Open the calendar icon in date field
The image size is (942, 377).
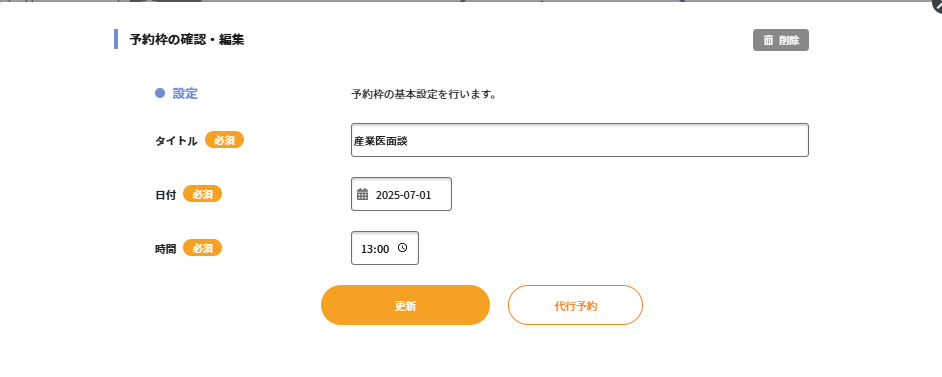362,194
